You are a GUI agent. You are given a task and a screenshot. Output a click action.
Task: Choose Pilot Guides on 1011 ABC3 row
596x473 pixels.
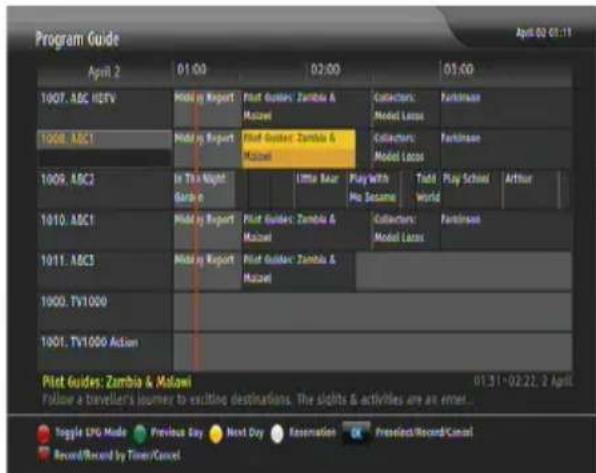(299, 271)
